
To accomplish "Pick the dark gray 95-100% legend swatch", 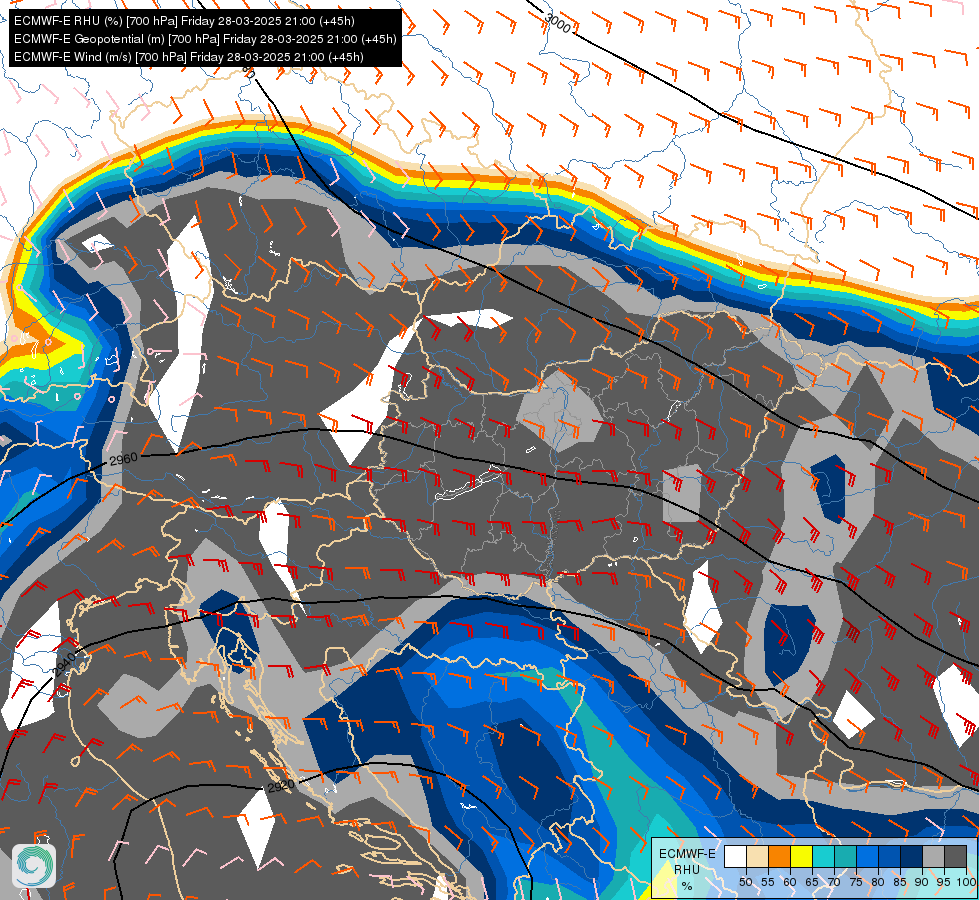I will point(956,856).
